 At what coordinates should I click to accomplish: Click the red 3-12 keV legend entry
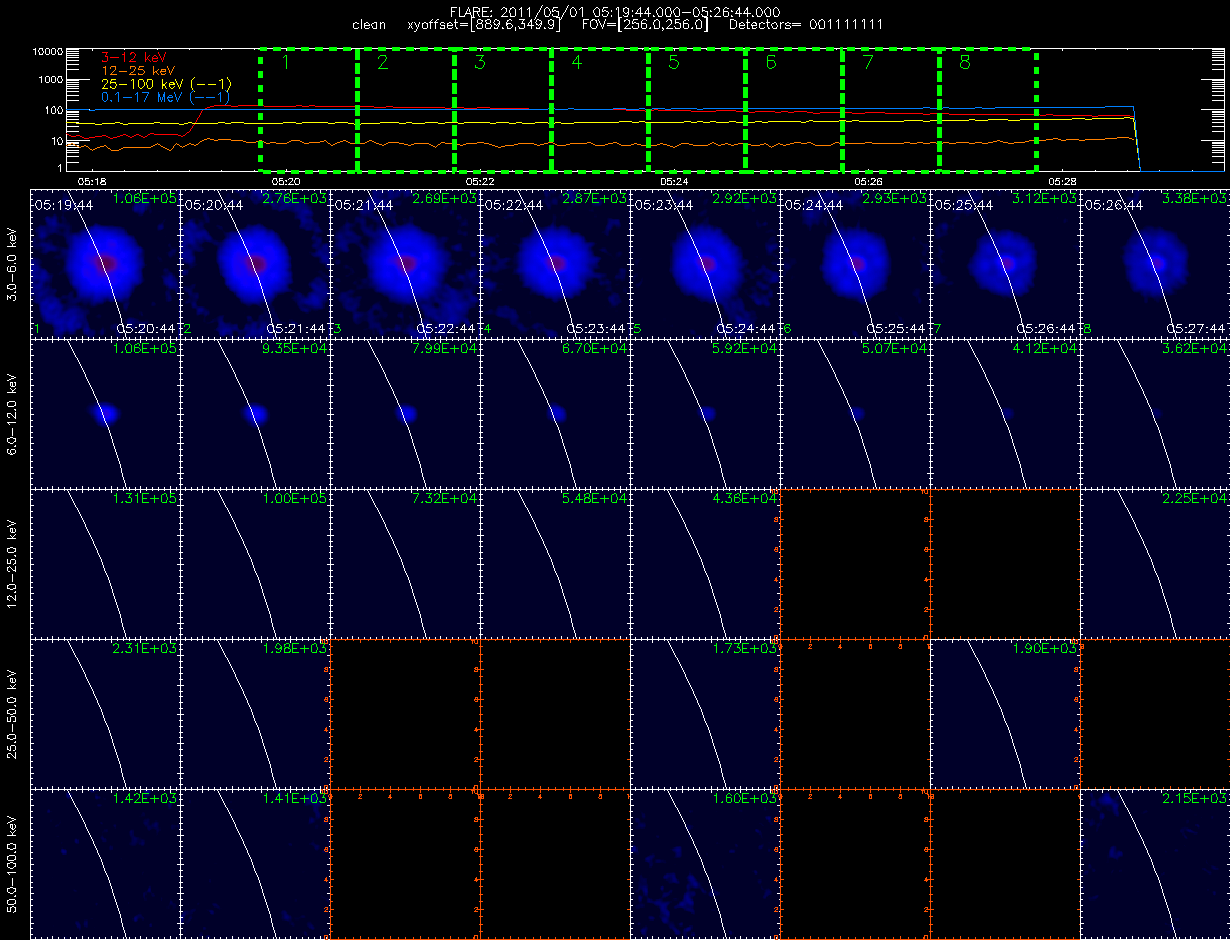pos(134,58)
